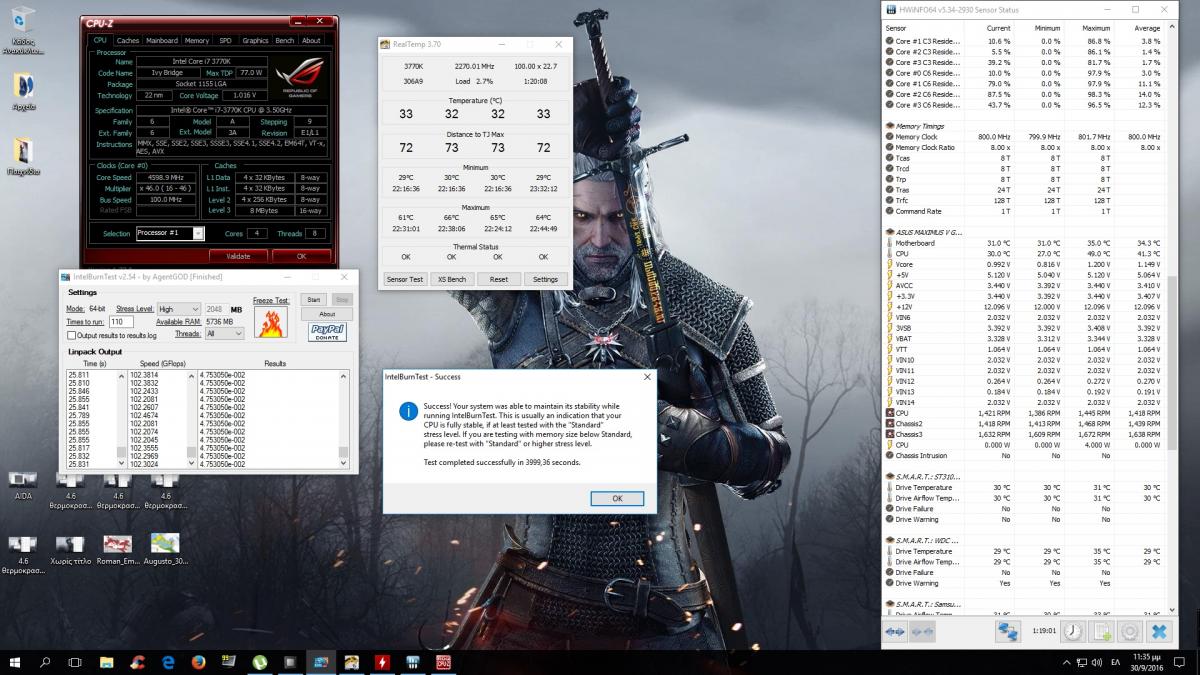Open Firefox from the taskbar
The width and height of the screenshot is (1200, 675).
[x=198, y=662]
